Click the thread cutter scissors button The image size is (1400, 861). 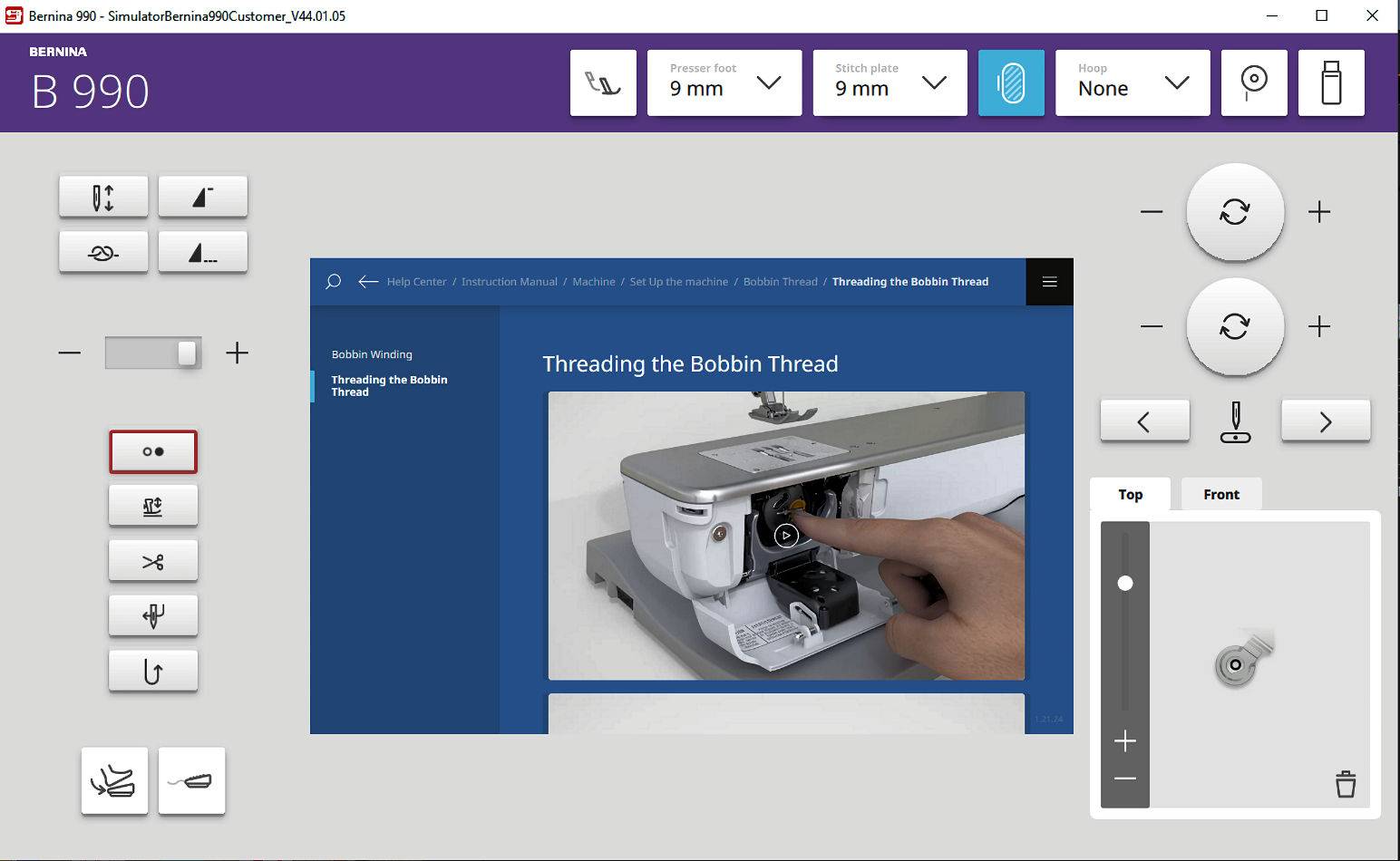pyautogui.click(x=153, y=561)
